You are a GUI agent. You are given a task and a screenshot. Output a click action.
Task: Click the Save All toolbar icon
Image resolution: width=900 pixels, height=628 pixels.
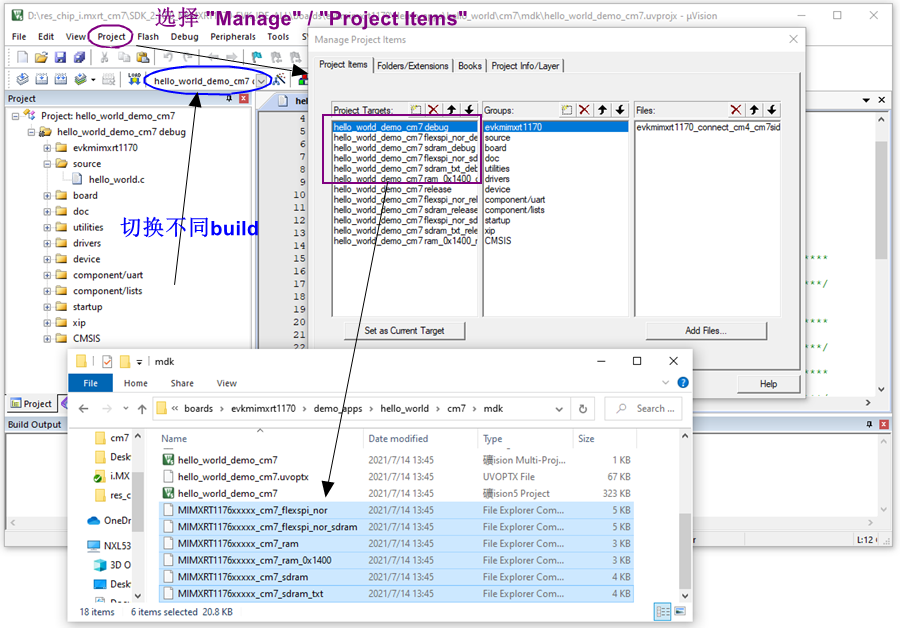coord(79,57)
